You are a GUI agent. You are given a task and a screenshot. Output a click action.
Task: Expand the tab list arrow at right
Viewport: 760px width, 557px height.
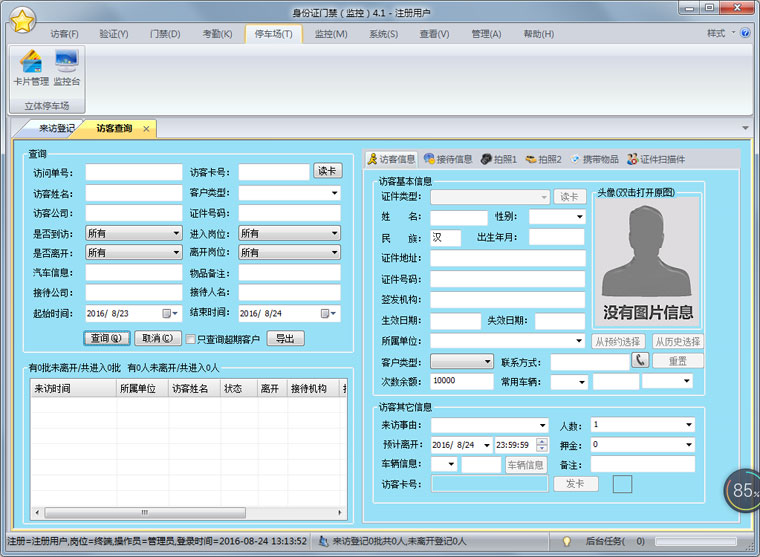pos(745,128)
